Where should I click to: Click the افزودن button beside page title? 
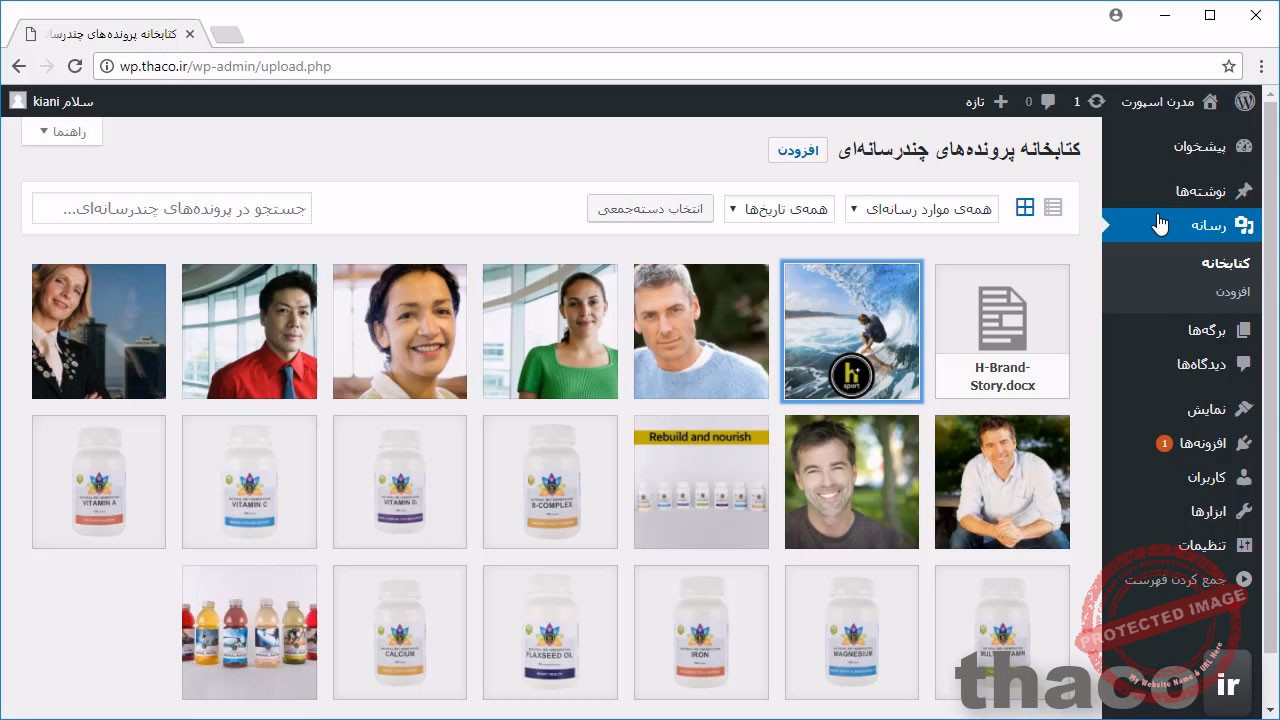(x=798, y=150)
